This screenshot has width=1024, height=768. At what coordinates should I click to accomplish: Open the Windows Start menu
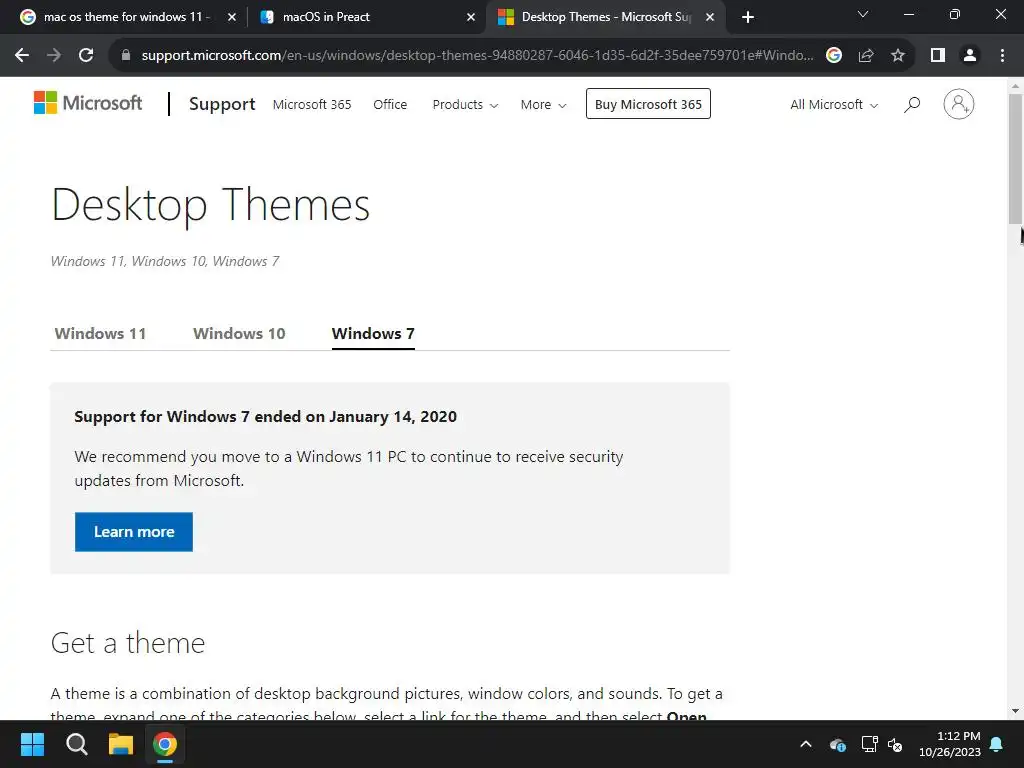click(32, 744)
